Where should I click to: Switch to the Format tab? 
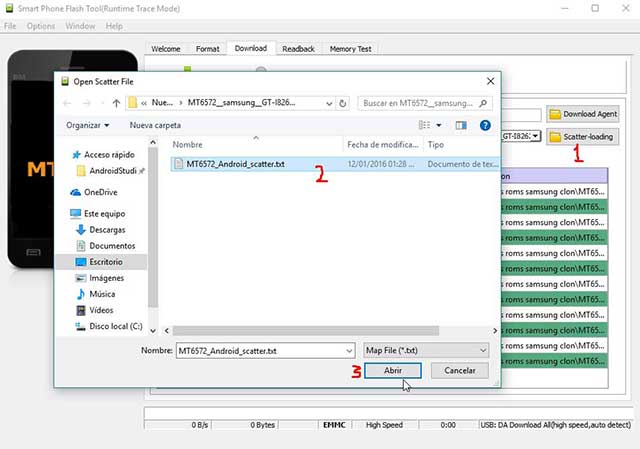(207, 49)
